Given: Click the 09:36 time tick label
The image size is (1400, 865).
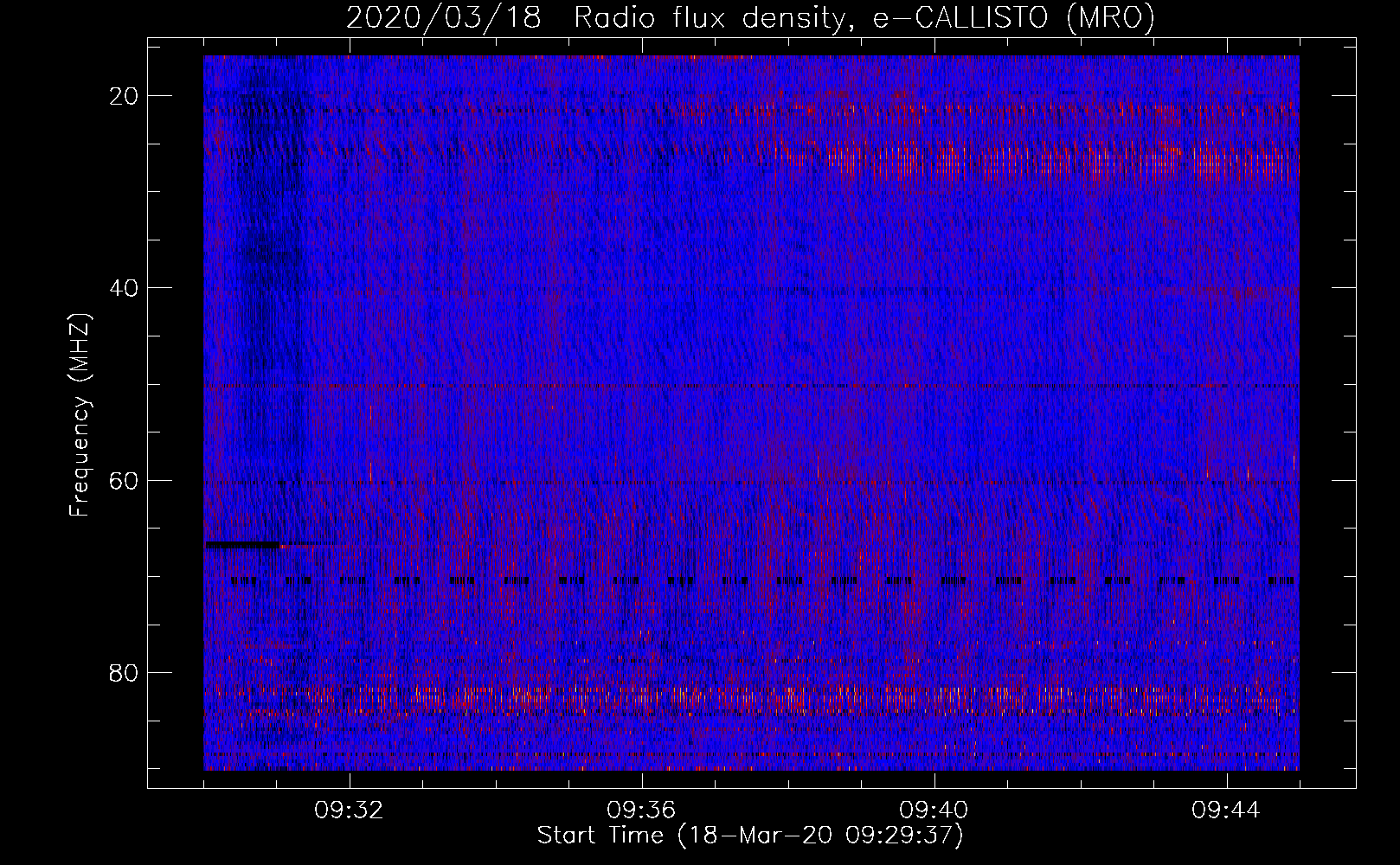Looking at the screenshot, I should [x=641, y=811].
